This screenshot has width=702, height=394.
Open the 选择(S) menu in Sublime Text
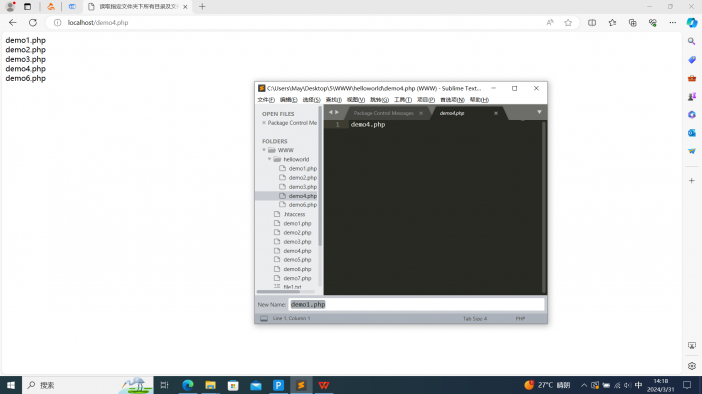[311, 100]
